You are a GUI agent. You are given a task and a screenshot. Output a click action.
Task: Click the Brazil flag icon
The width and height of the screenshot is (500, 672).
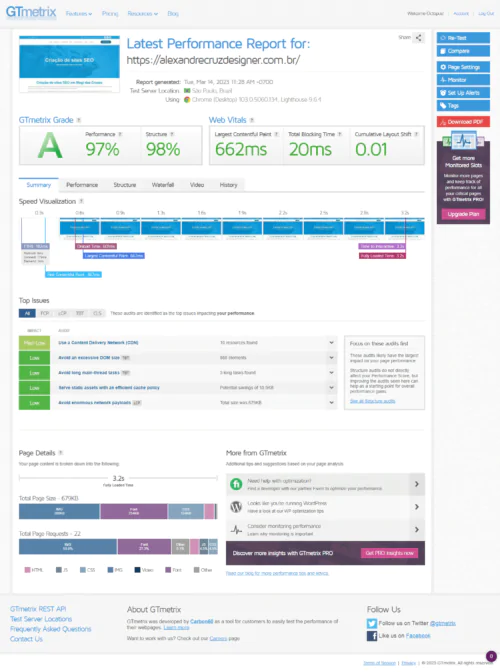pos(187,90)
